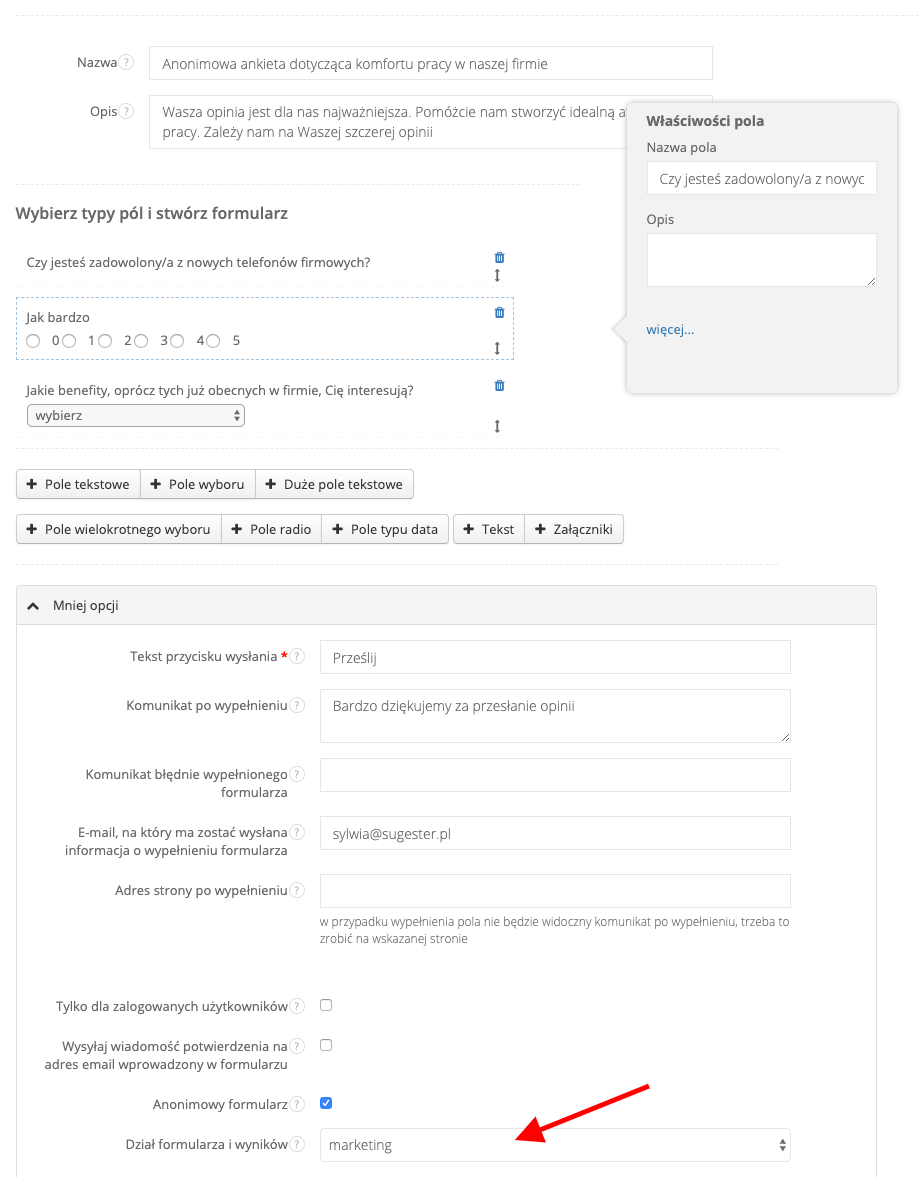Open the 'wybierz' benefits dropdown
The width and height of the screenshot is (922, 1177).
(136, 415)
